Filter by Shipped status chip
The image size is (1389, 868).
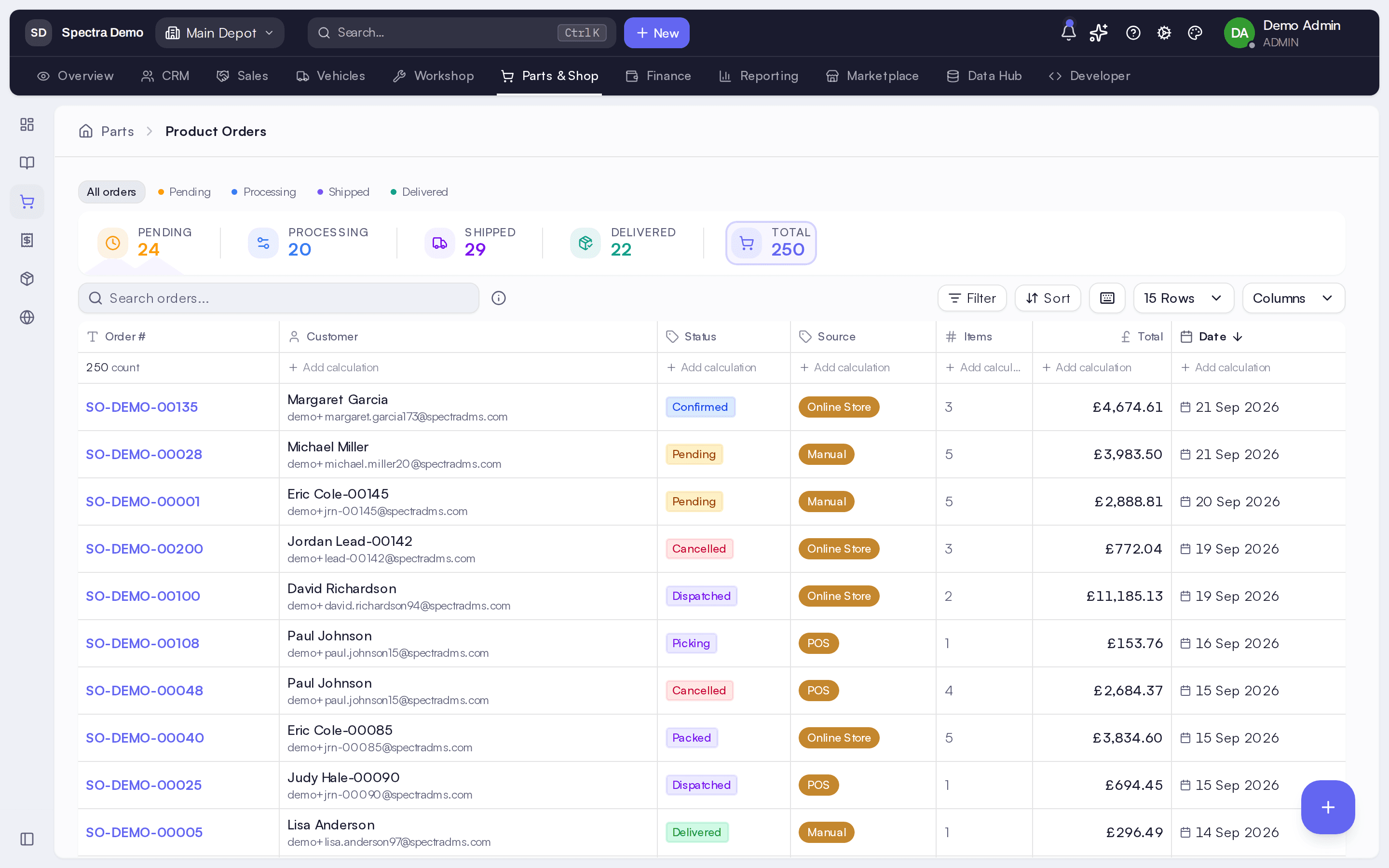pyautogui.click(x=343, y=192)
